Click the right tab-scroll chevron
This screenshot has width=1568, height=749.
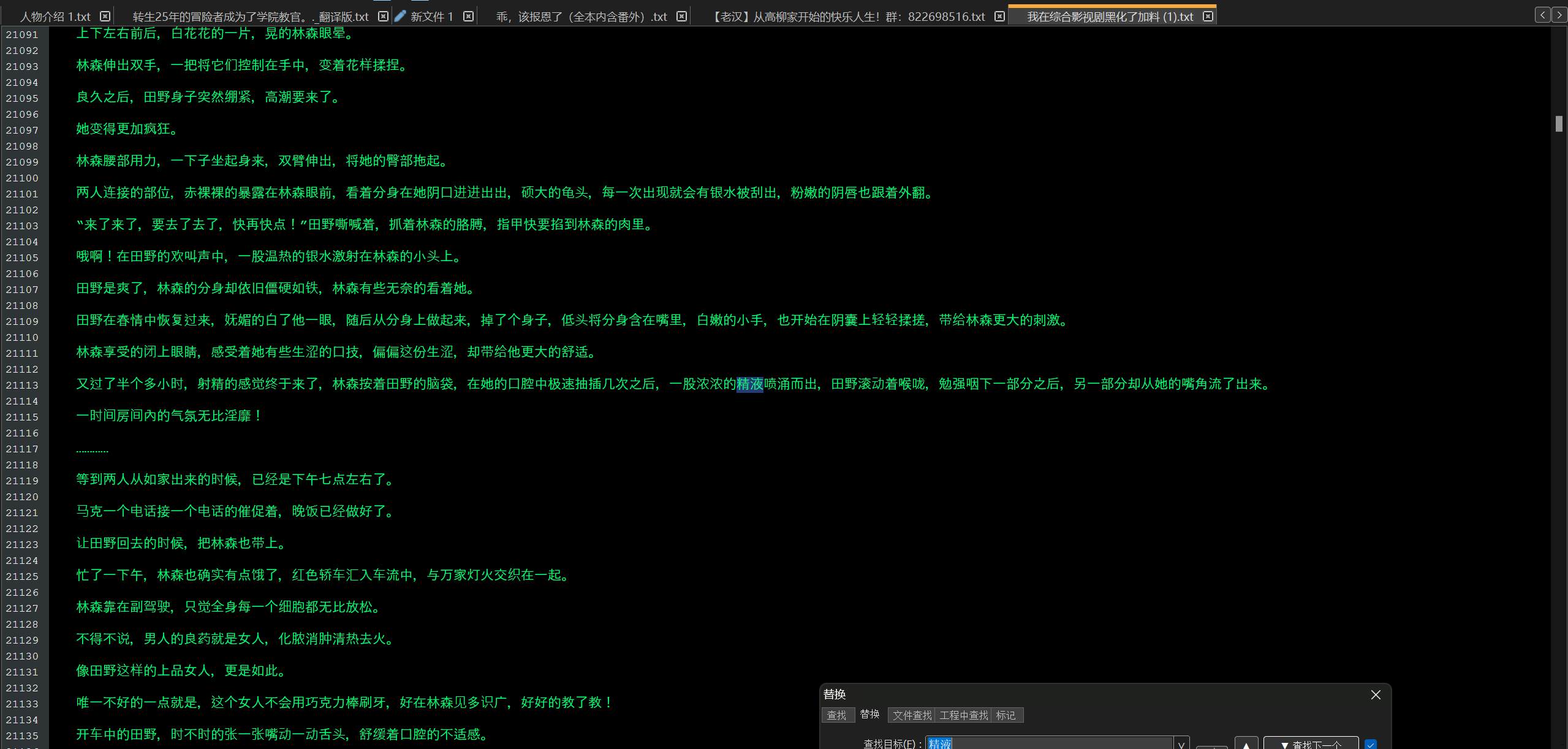point(1559,14)
